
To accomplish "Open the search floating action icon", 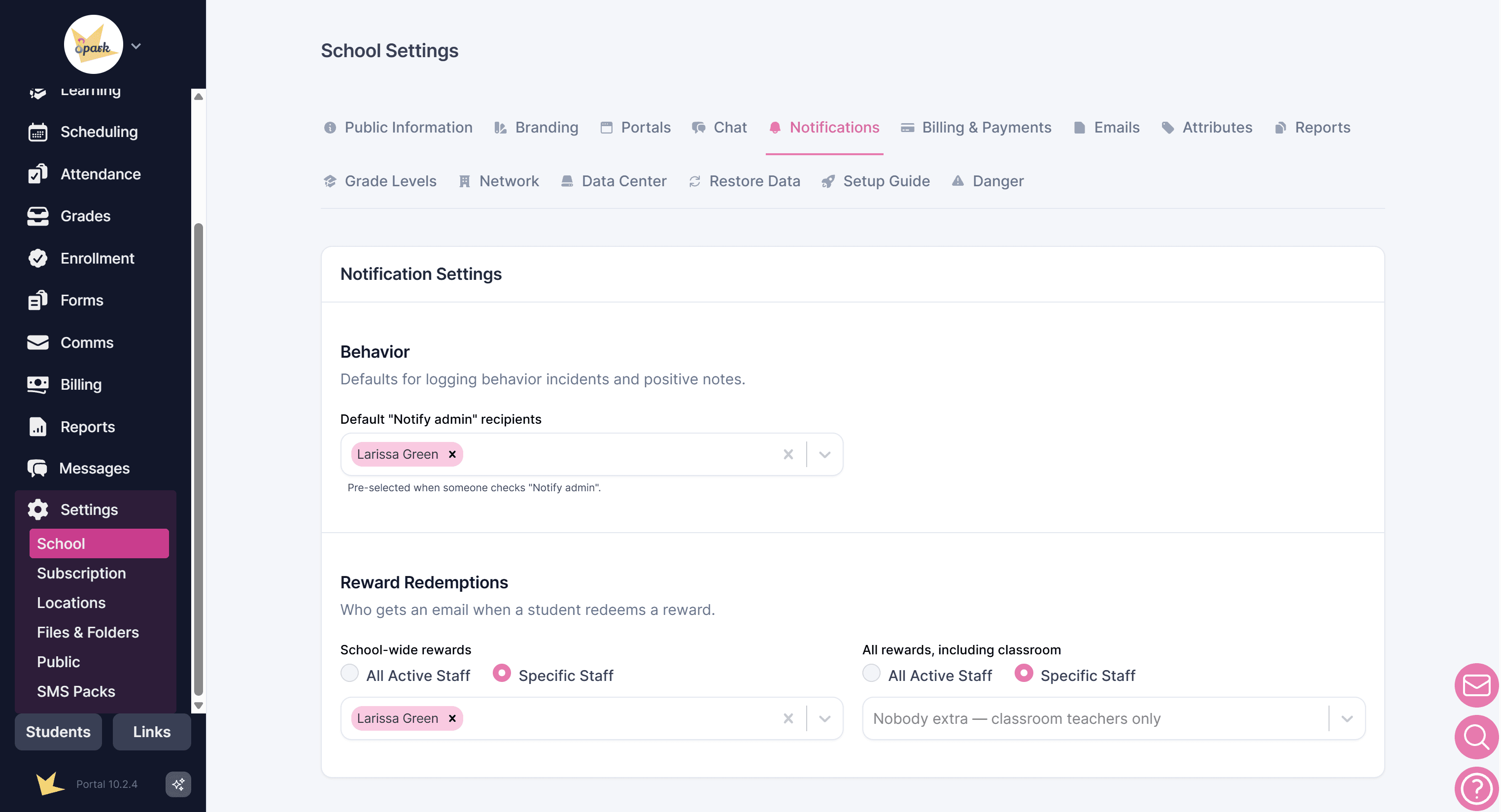I will tap(1476, 737).
